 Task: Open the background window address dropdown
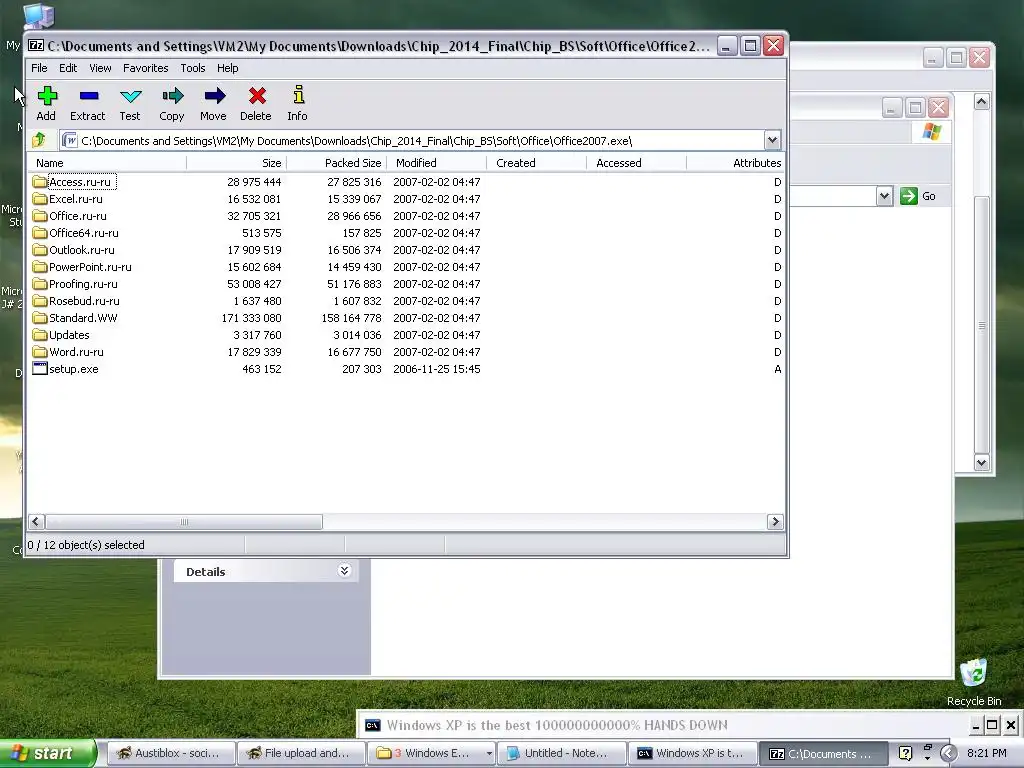(x=884, y=196)
